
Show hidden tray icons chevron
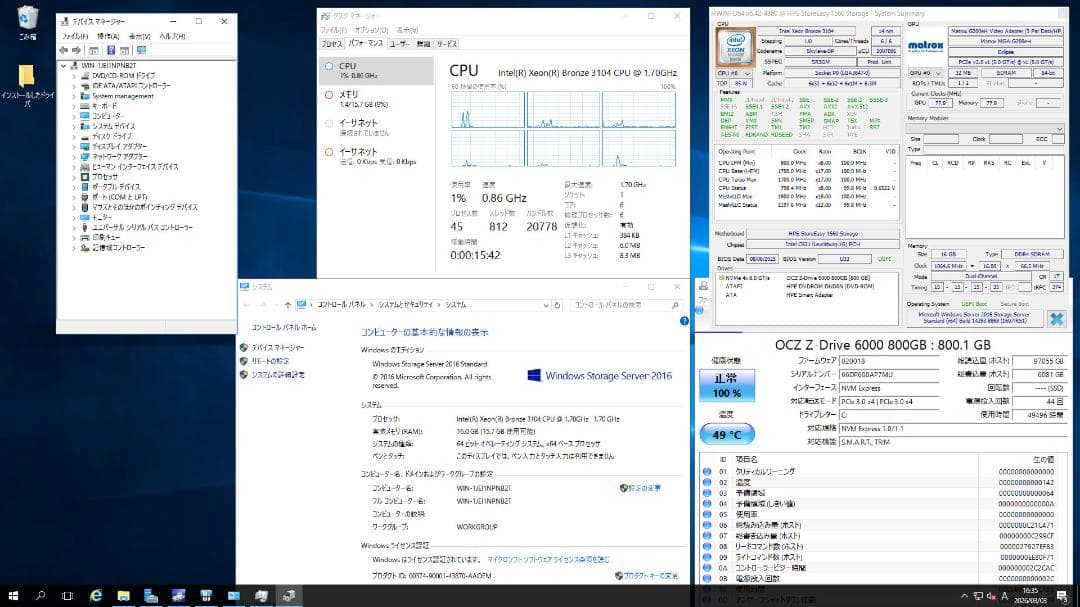964,596
